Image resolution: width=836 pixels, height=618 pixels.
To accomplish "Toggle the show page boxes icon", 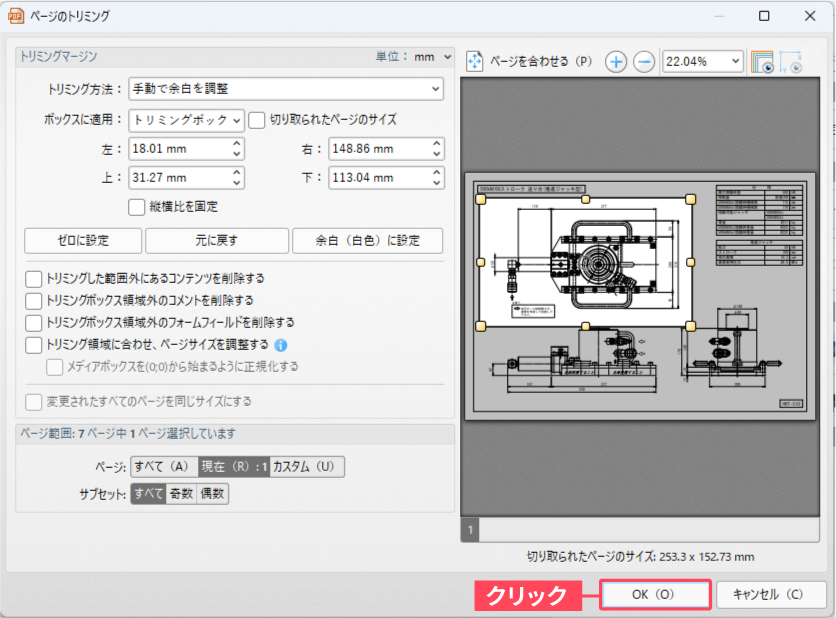I will point(762,62).
